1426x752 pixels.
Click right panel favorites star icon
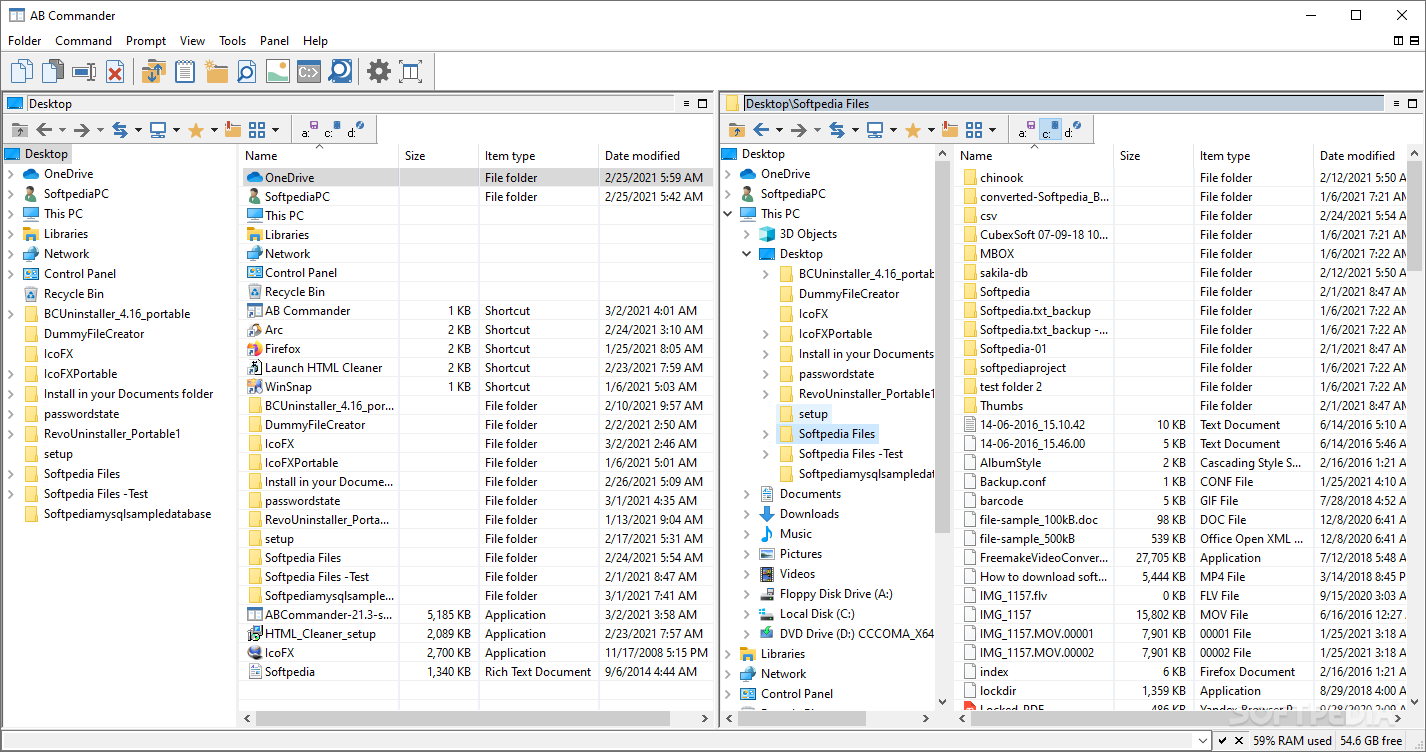(x=913, y=130)
